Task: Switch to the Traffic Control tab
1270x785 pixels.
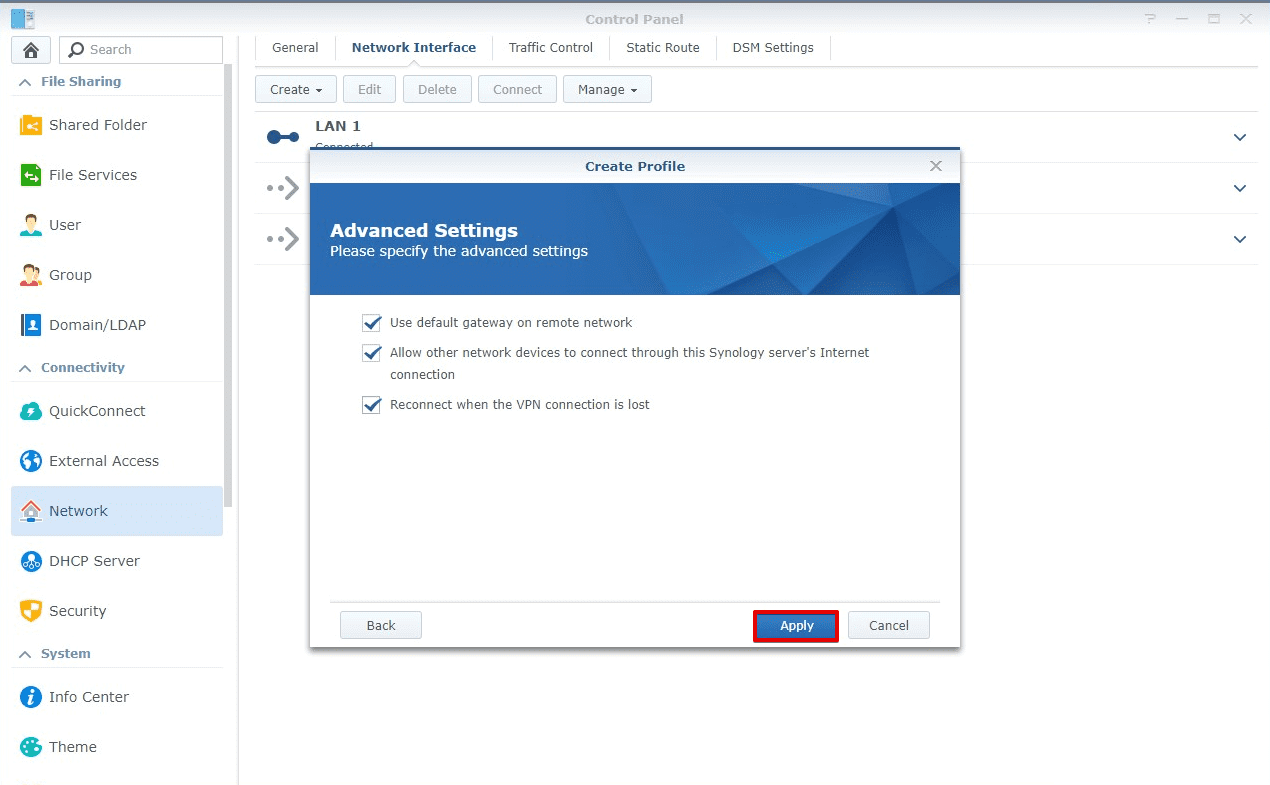Action: point(550,47)
